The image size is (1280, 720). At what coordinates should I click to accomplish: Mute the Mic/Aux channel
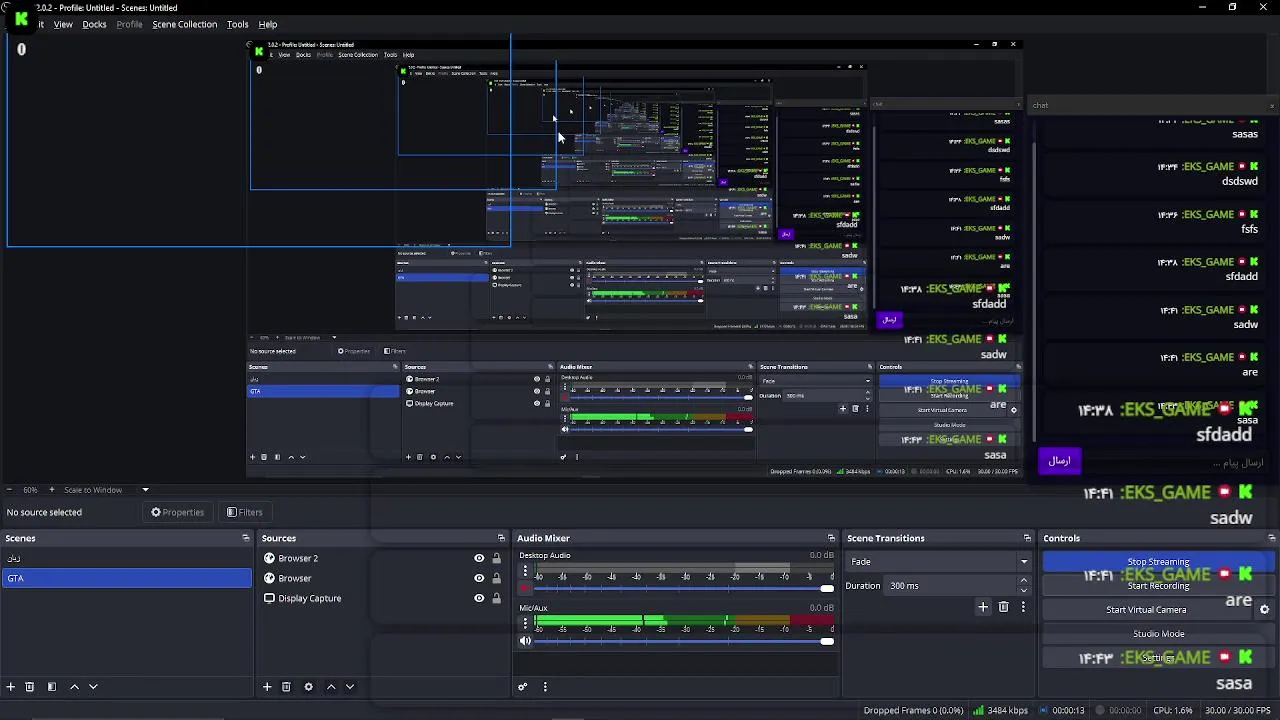click(526, 641)
